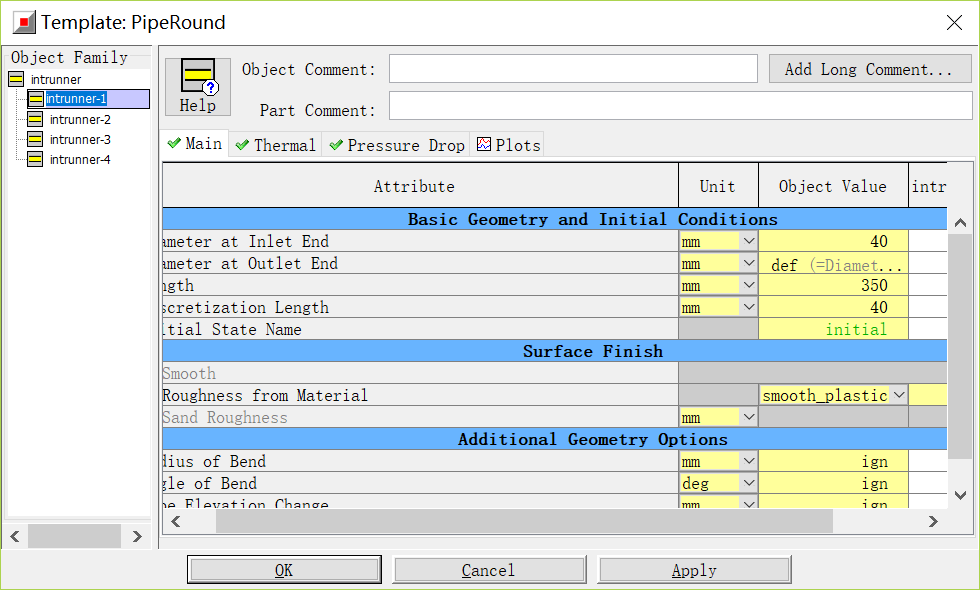Select intrunner-1 in Object Family tree
This screenshot has height=590, width=980.
pyautogui.click(x=76, y=99)
